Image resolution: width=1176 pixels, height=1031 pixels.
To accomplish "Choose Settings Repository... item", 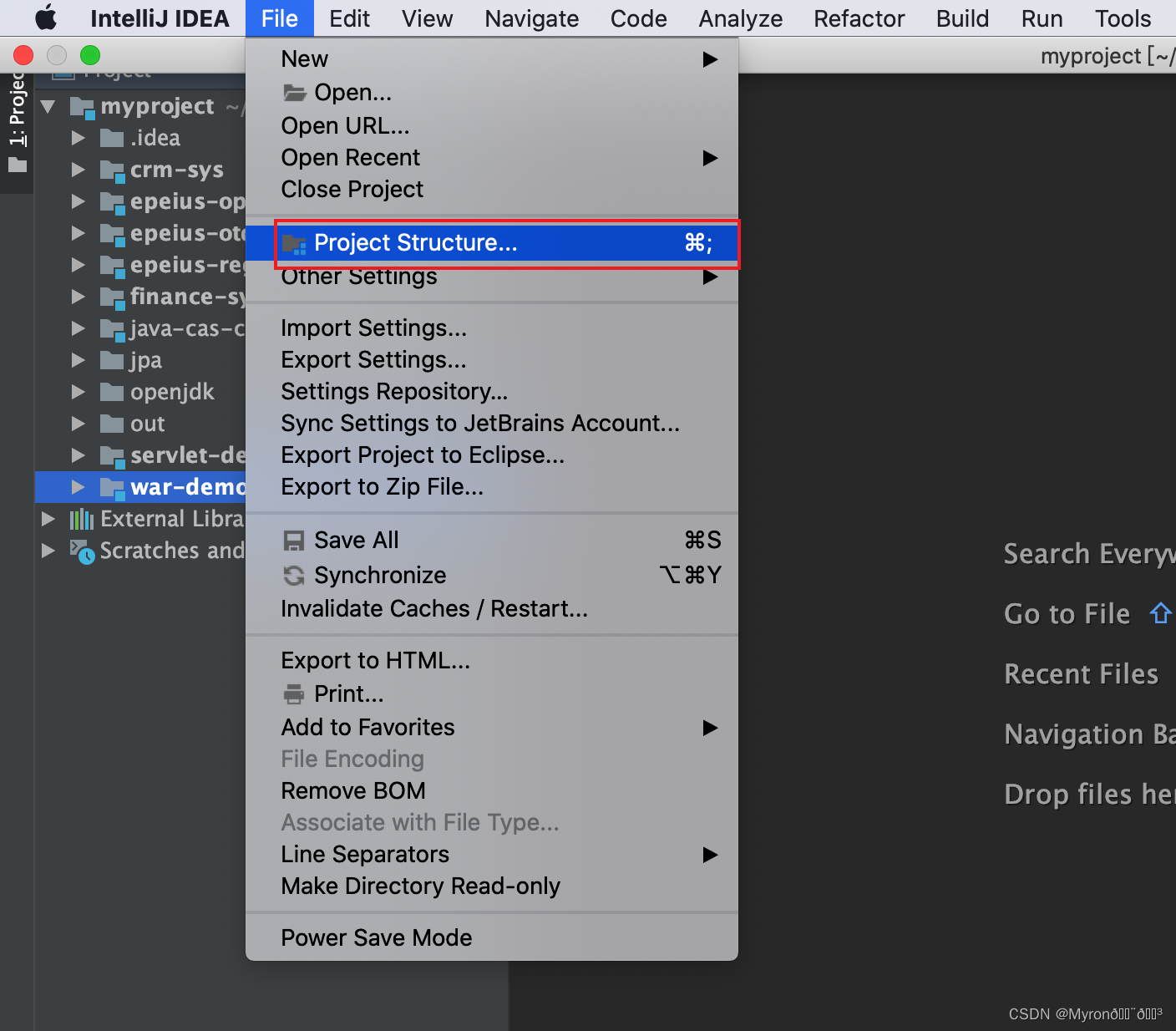I will coord(492,392).
